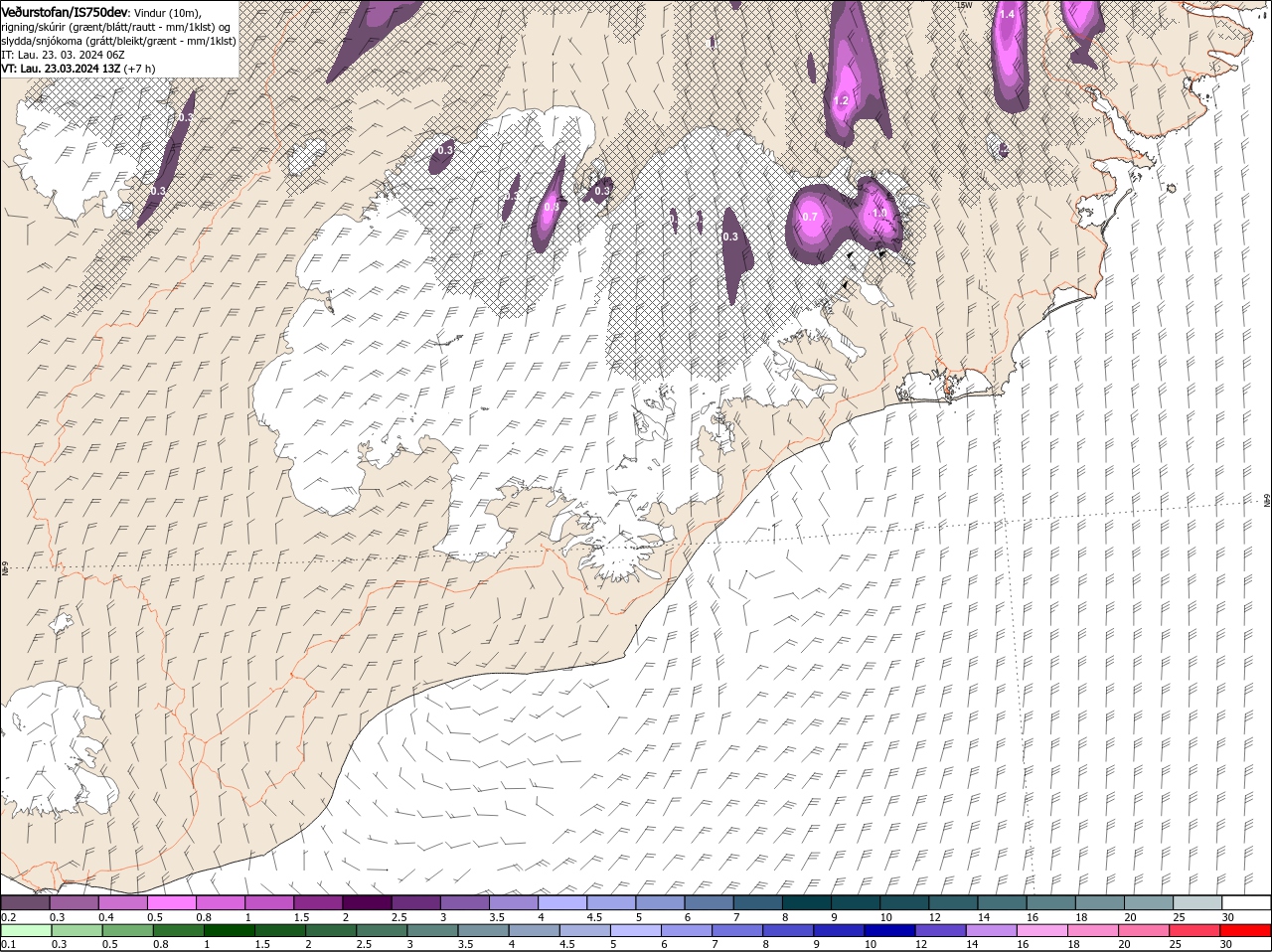This screenshot has height=952, width=1272.
Task: Choose the deep blue rain swatch labeled 10
Action: [x=889, y=931]
